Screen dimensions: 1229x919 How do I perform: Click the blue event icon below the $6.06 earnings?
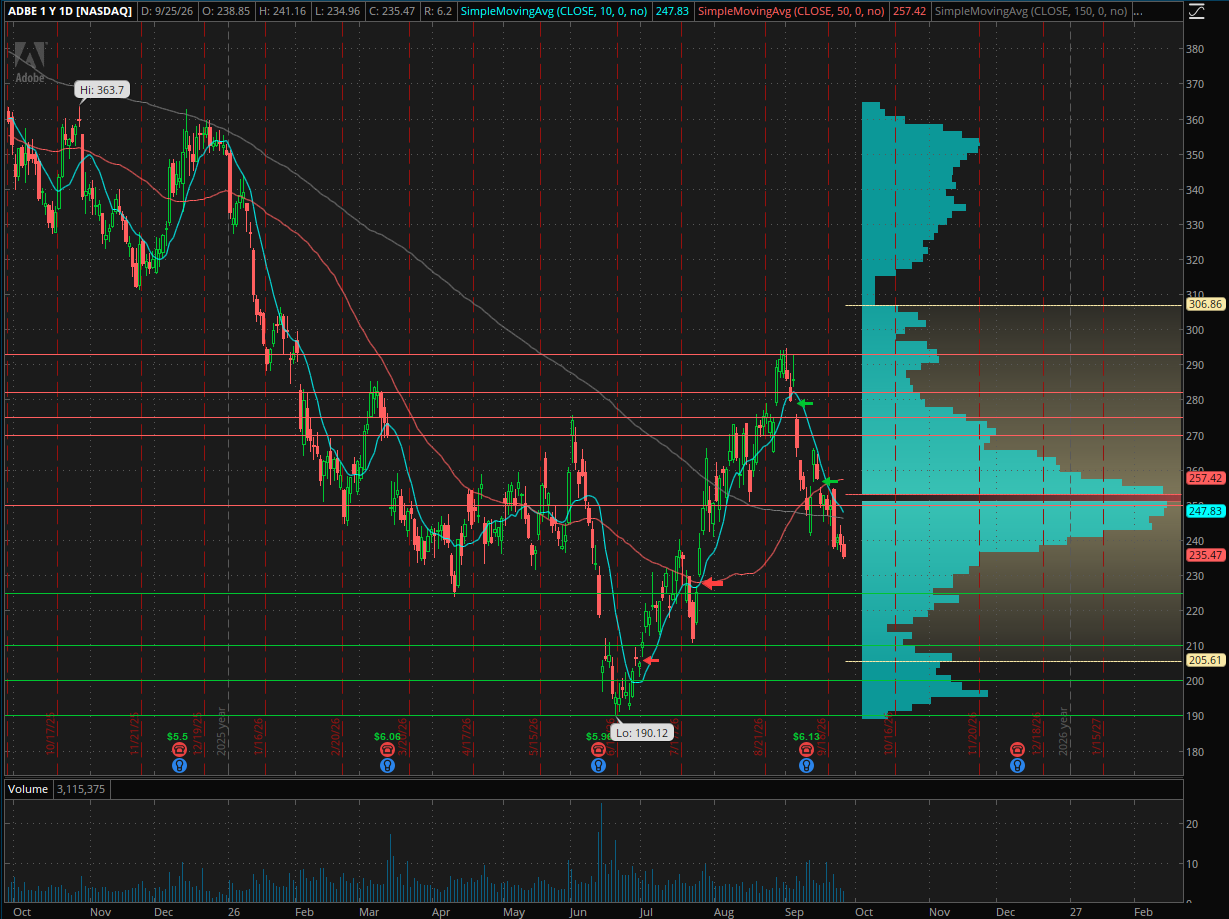tap(387, 766)
